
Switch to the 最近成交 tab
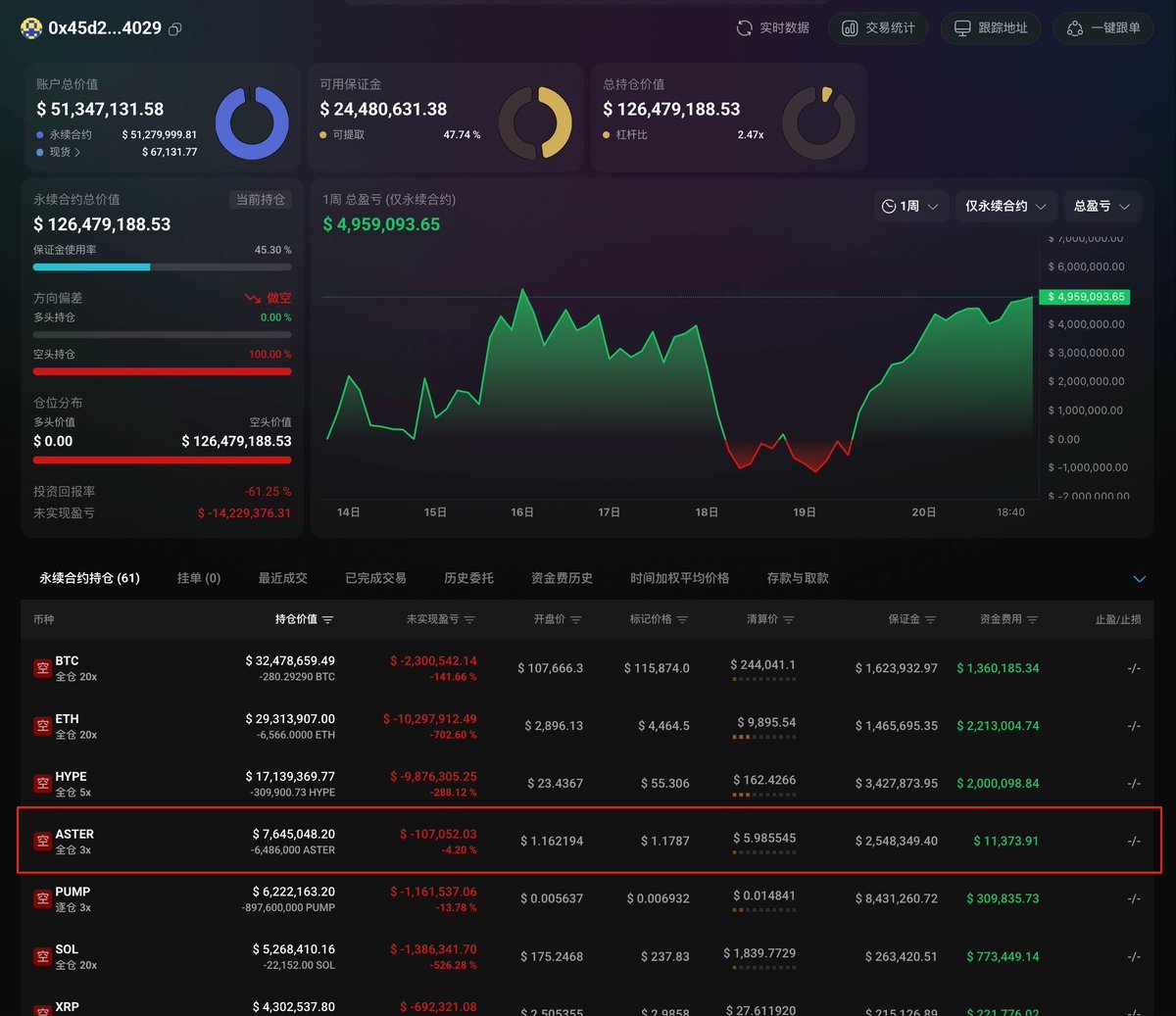click(x=283, y=578)
